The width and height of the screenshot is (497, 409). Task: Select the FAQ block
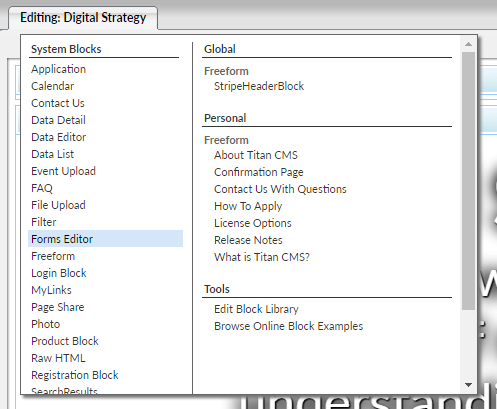point(42,188)
